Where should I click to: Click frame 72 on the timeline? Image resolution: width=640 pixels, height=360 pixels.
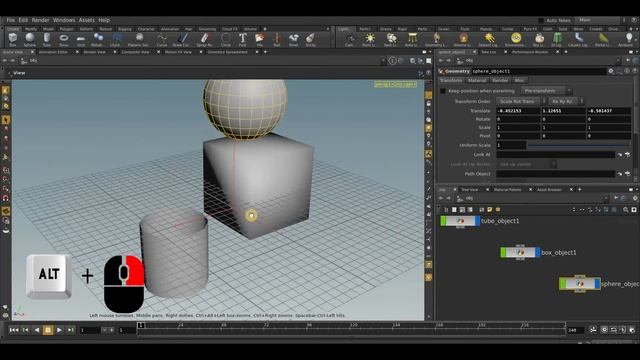pos(267,325)
